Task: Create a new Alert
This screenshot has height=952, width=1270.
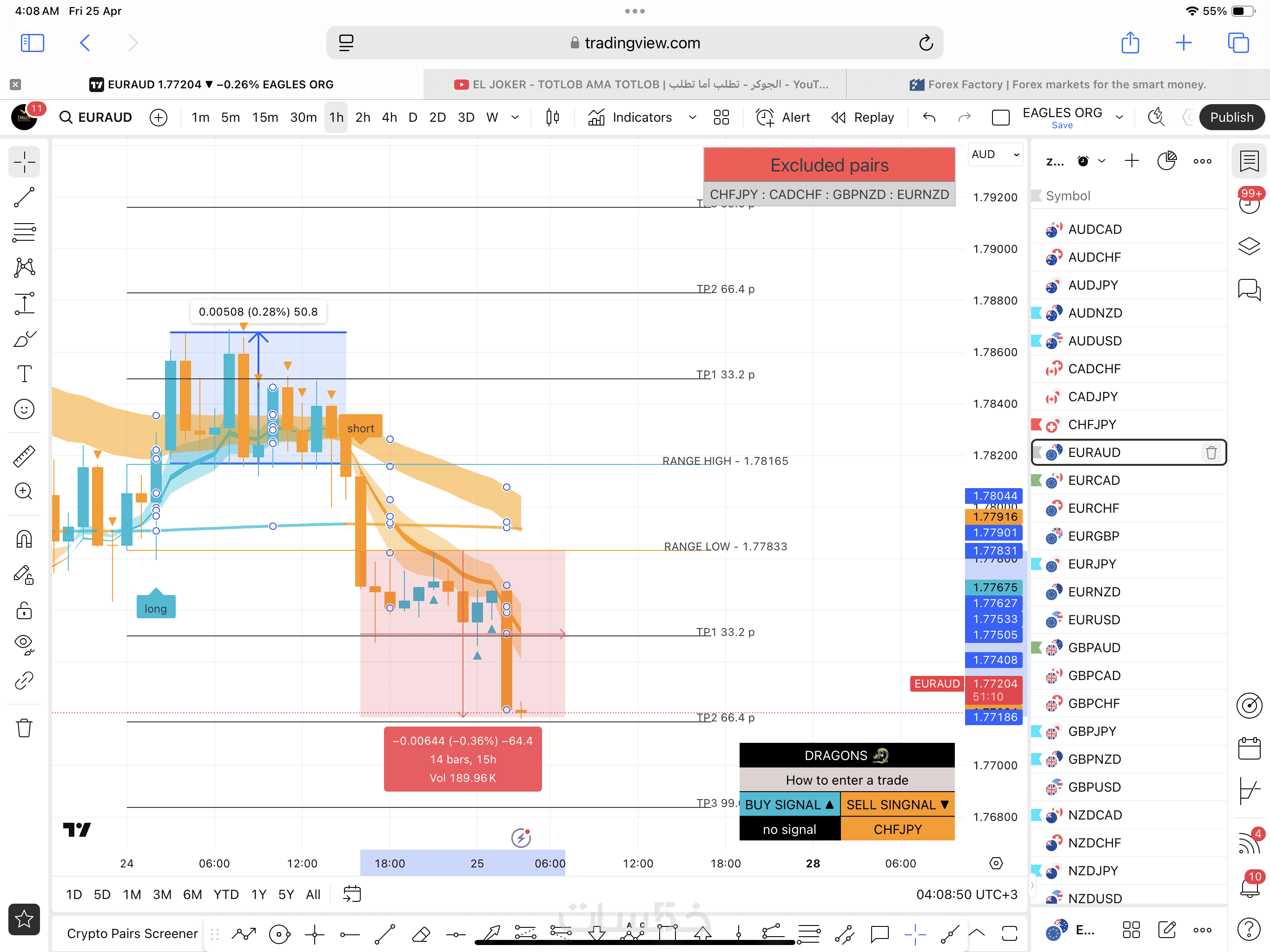Action: 782,117
